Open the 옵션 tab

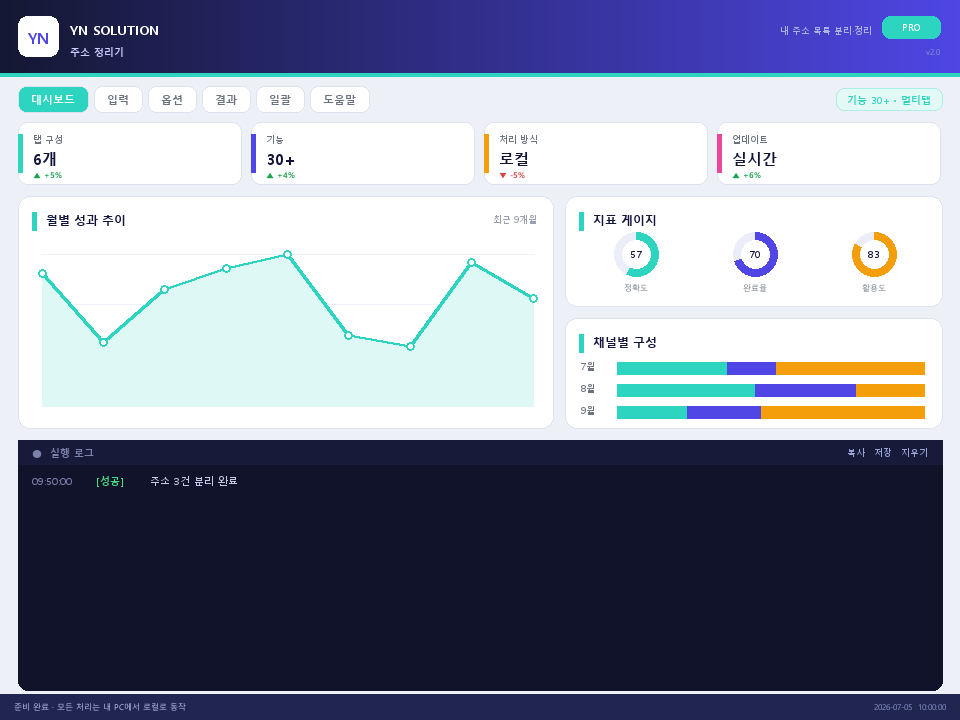click(x=172, y=100)
